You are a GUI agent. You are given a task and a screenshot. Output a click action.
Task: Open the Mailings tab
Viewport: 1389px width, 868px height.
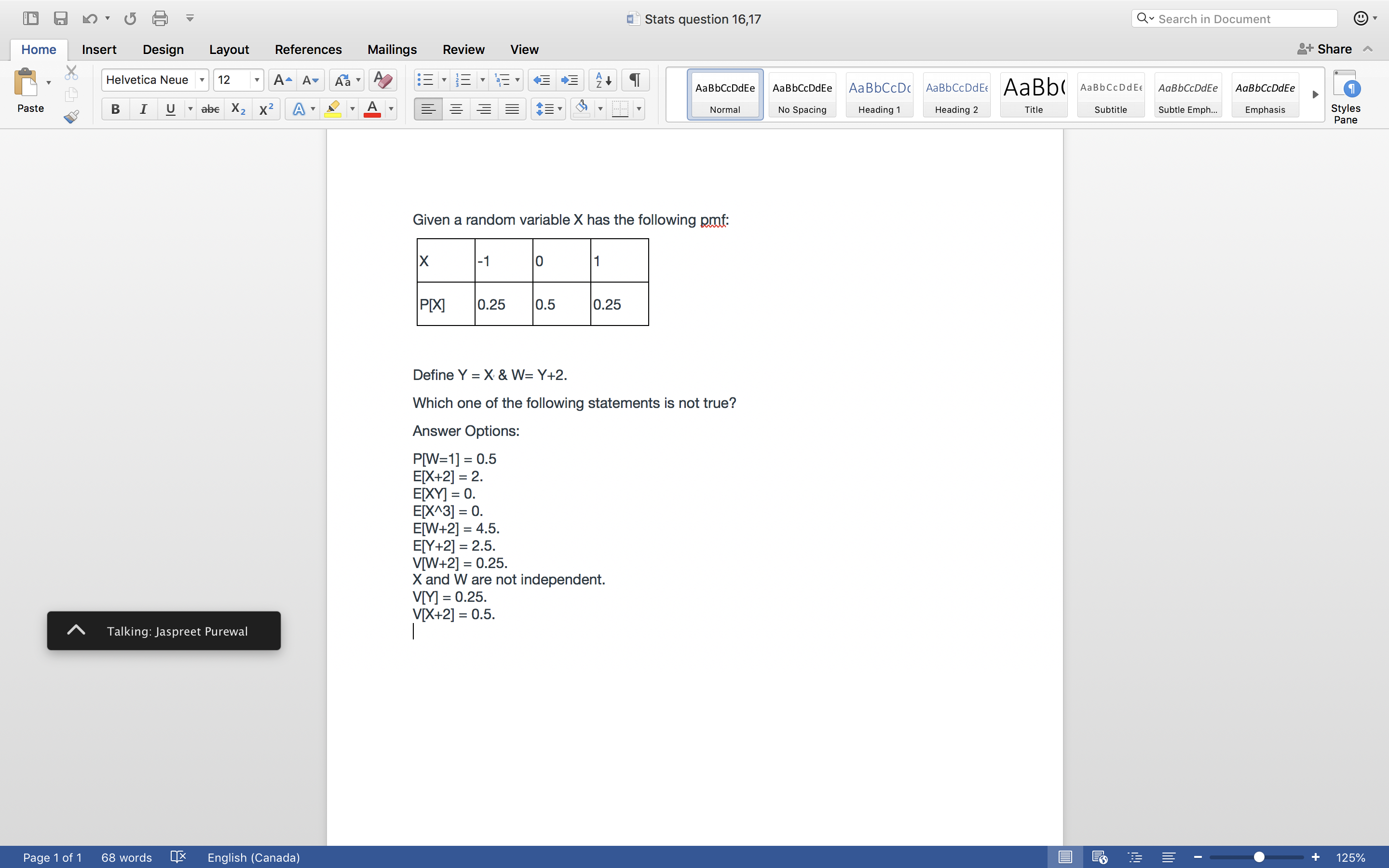pos(392,49)
